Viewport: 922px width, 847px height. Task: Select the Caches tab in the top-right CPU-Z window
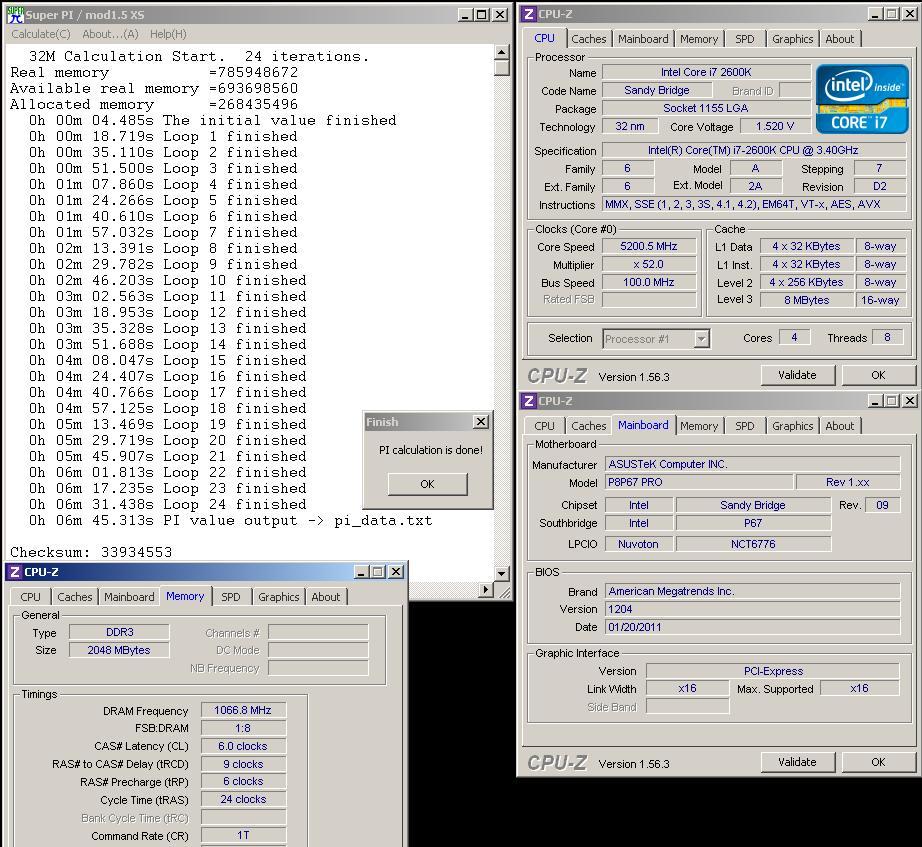click(589, 39)
